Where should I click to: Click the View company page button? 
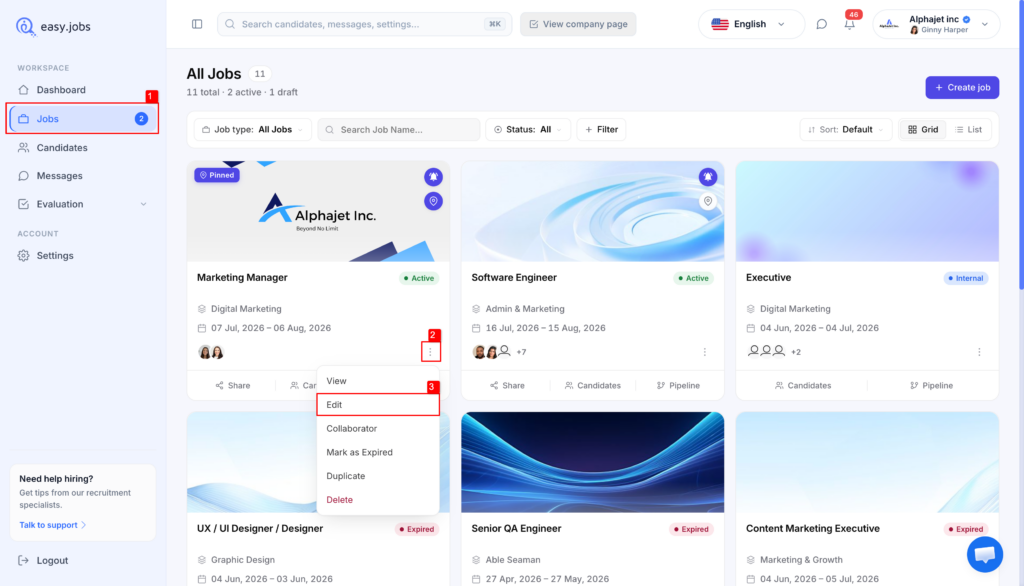point(578,24)
